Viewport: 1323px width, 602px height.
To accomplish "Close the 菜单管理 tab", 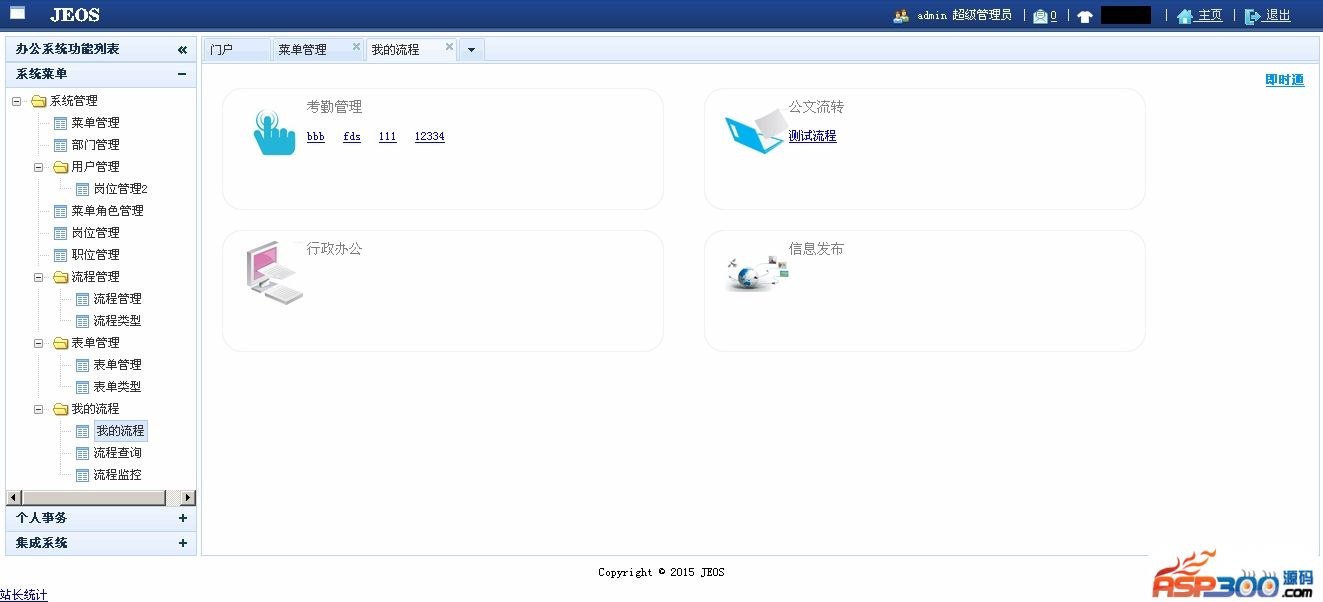I will point(356,46).
